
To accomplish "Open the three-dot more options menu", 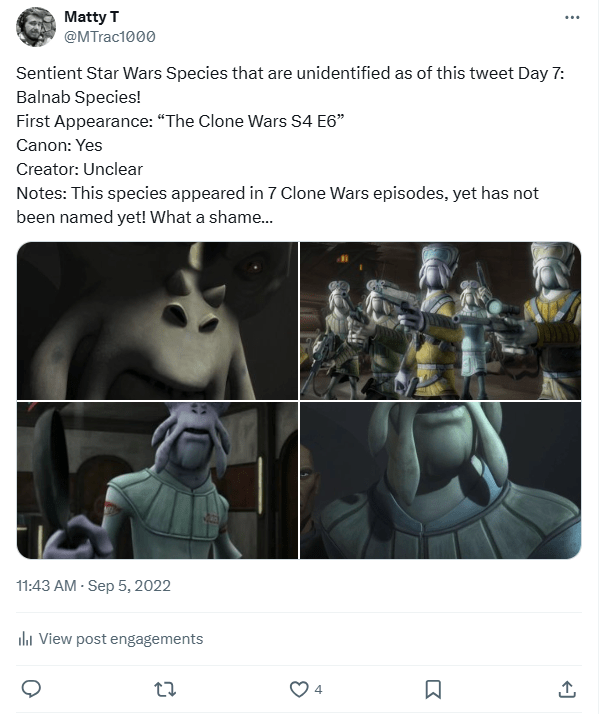I will tap(572, 17).
